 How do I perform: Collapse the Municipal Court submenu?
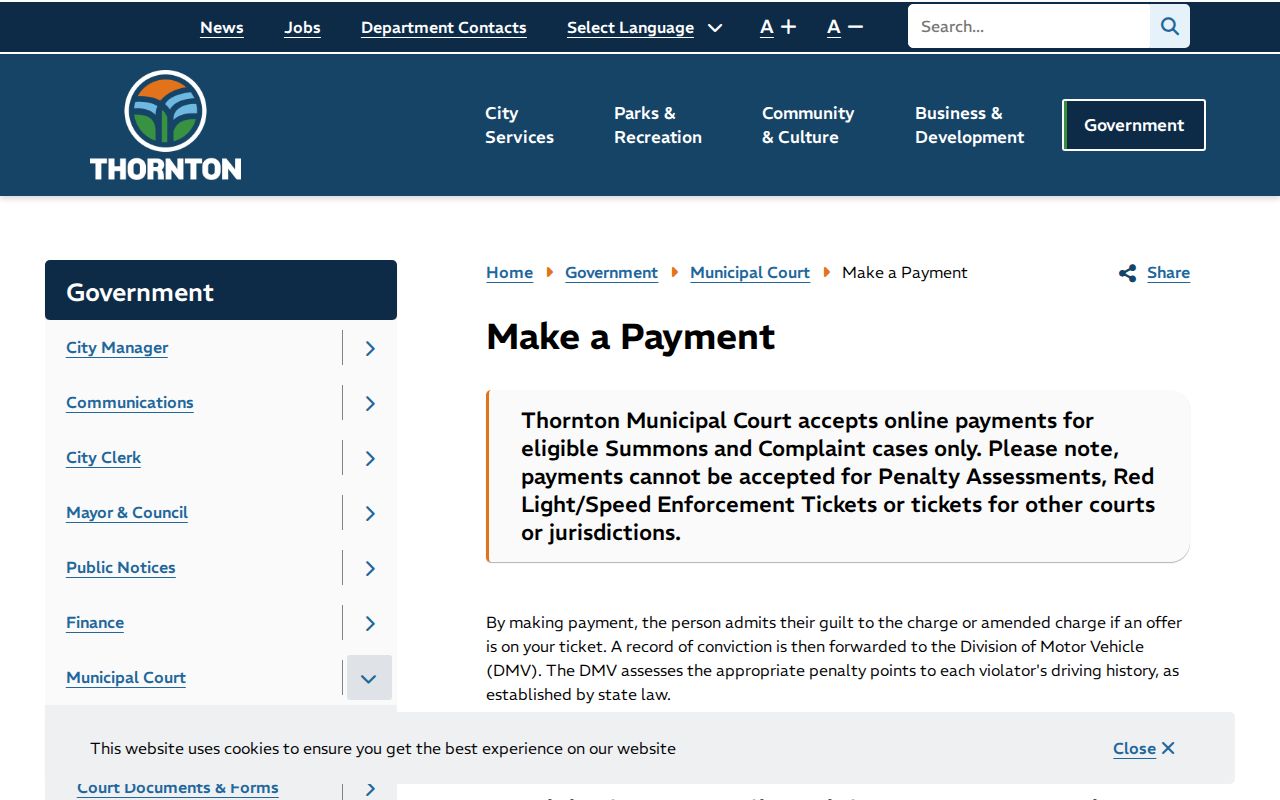pos(370,678)
